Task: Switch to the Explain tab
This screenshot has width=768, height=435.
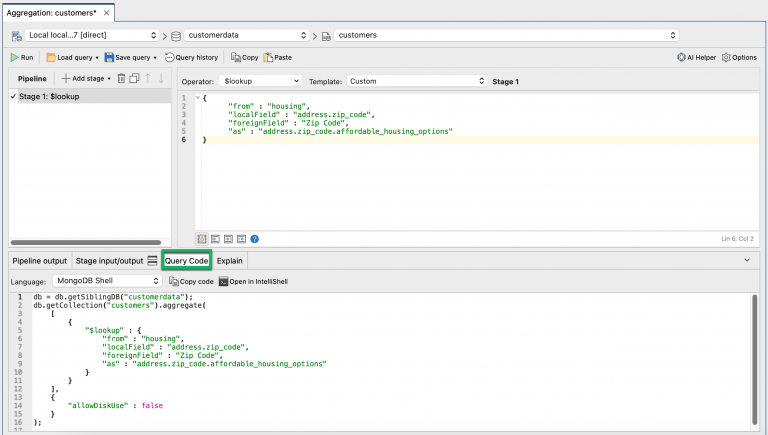Action: [230, 261]
